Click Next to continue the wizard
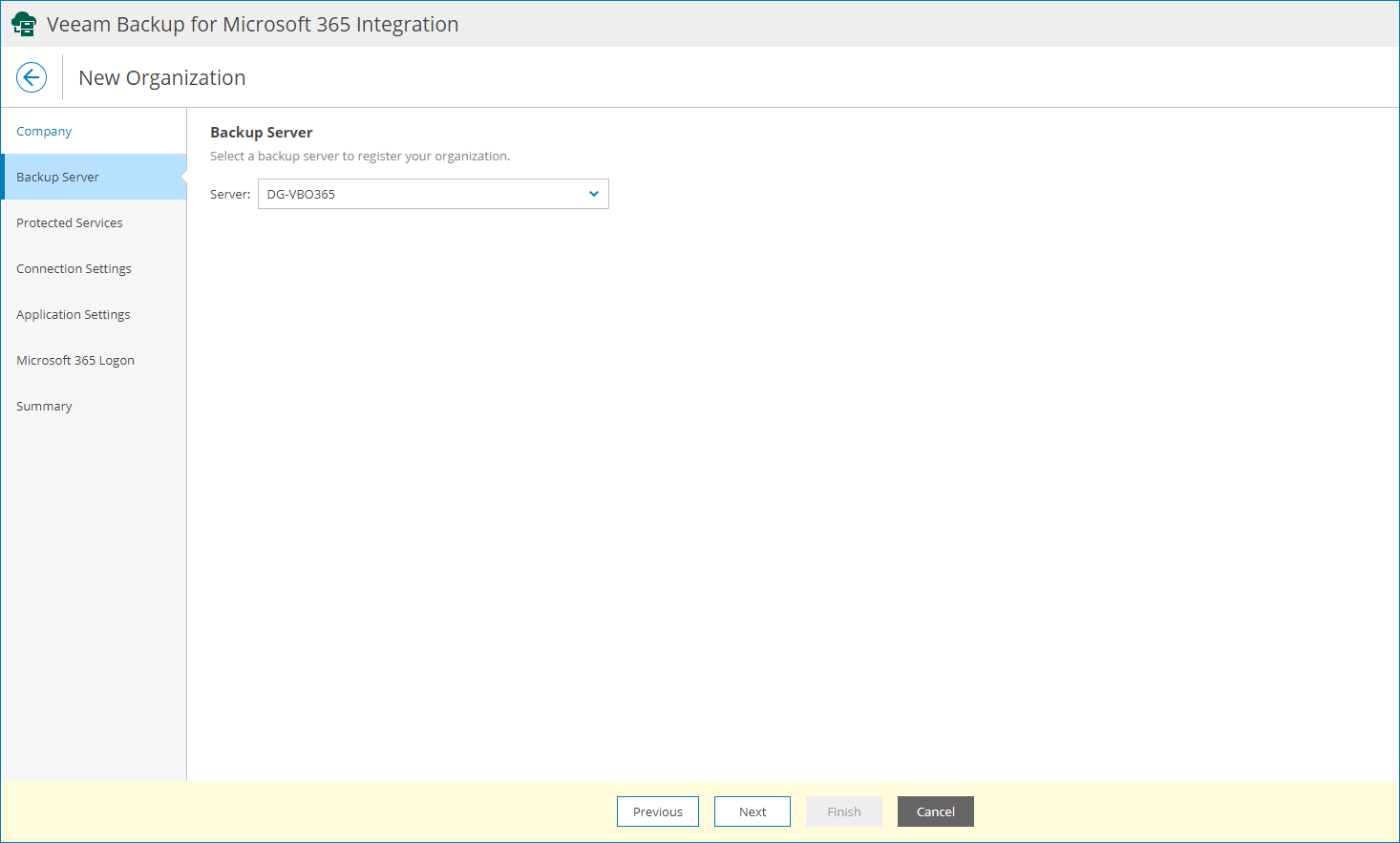The image size is (1400, 843). point(752,811)
